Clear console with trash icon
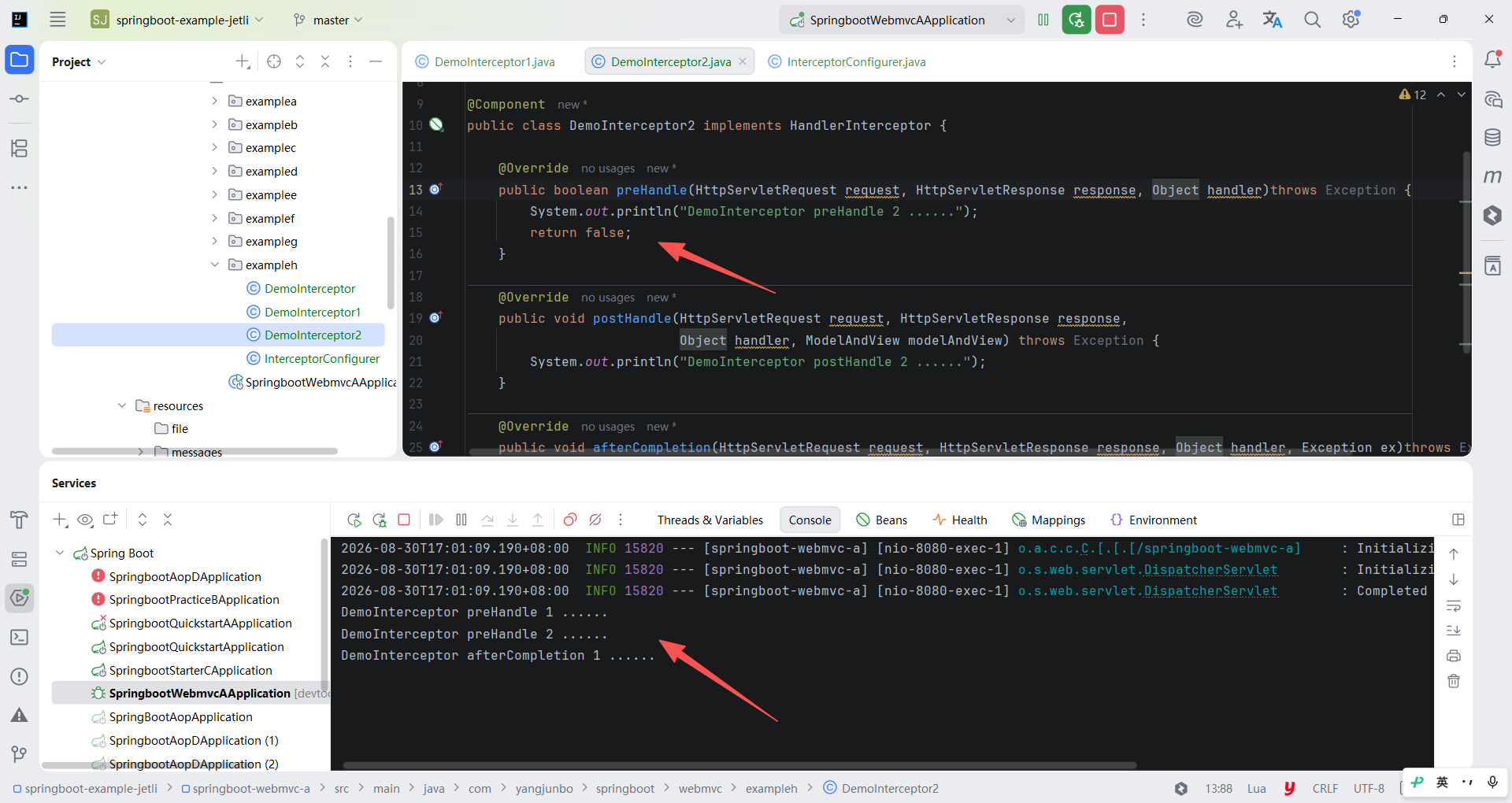Viewport: 1512px width, 803px height. pos(1454,681)
